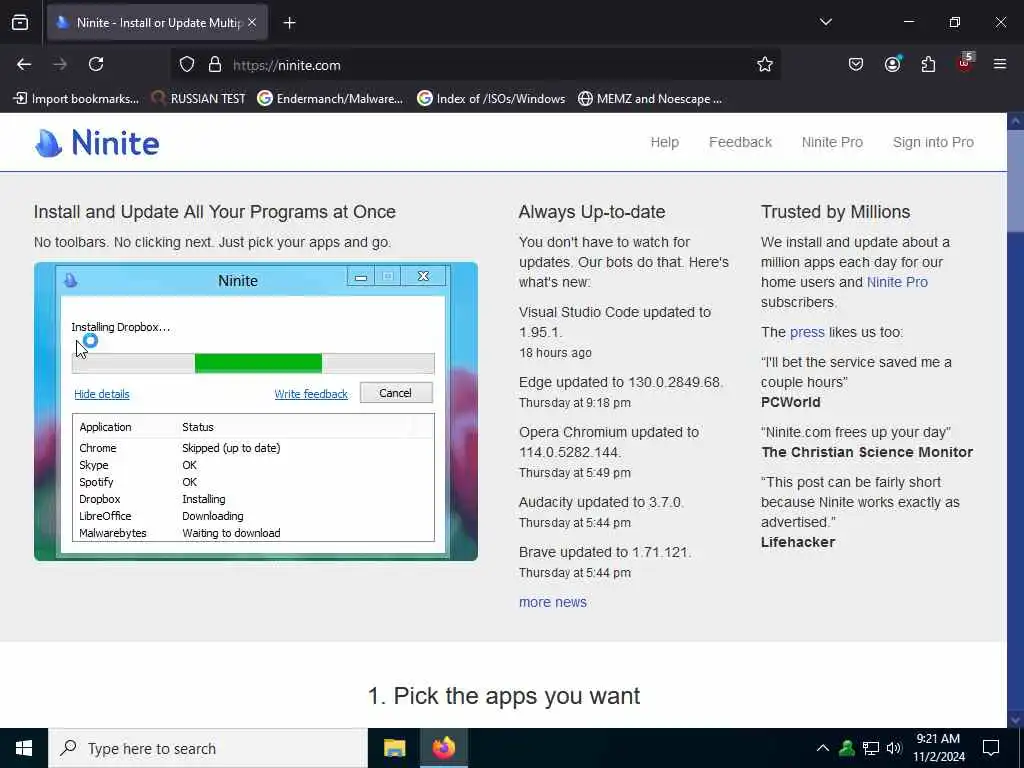This screenshot has height=768, width=1024.
Task: Open Index of /ISOs/Windows bookmark
Action: pos(491,99)
